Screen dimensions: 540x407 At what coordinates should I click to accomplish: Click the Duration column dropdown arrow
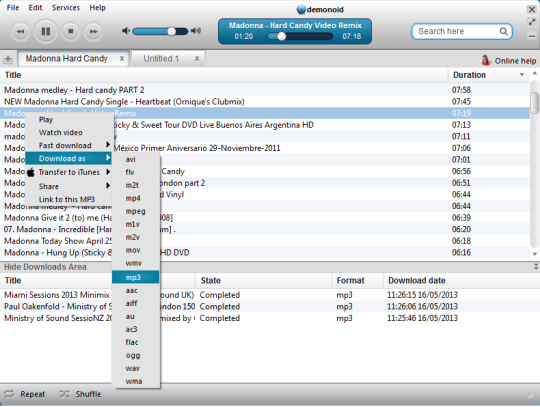pyautogui.click(x=522, y=75)
